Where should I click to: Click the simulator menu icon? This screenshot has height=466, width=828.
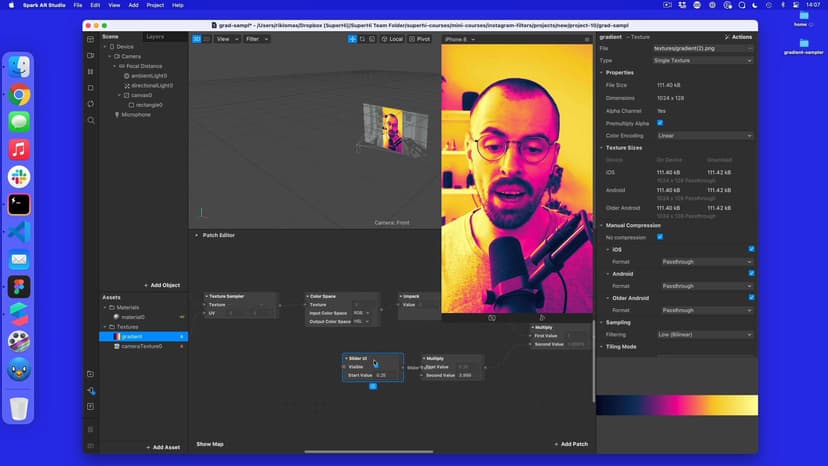tap(587, 39)
